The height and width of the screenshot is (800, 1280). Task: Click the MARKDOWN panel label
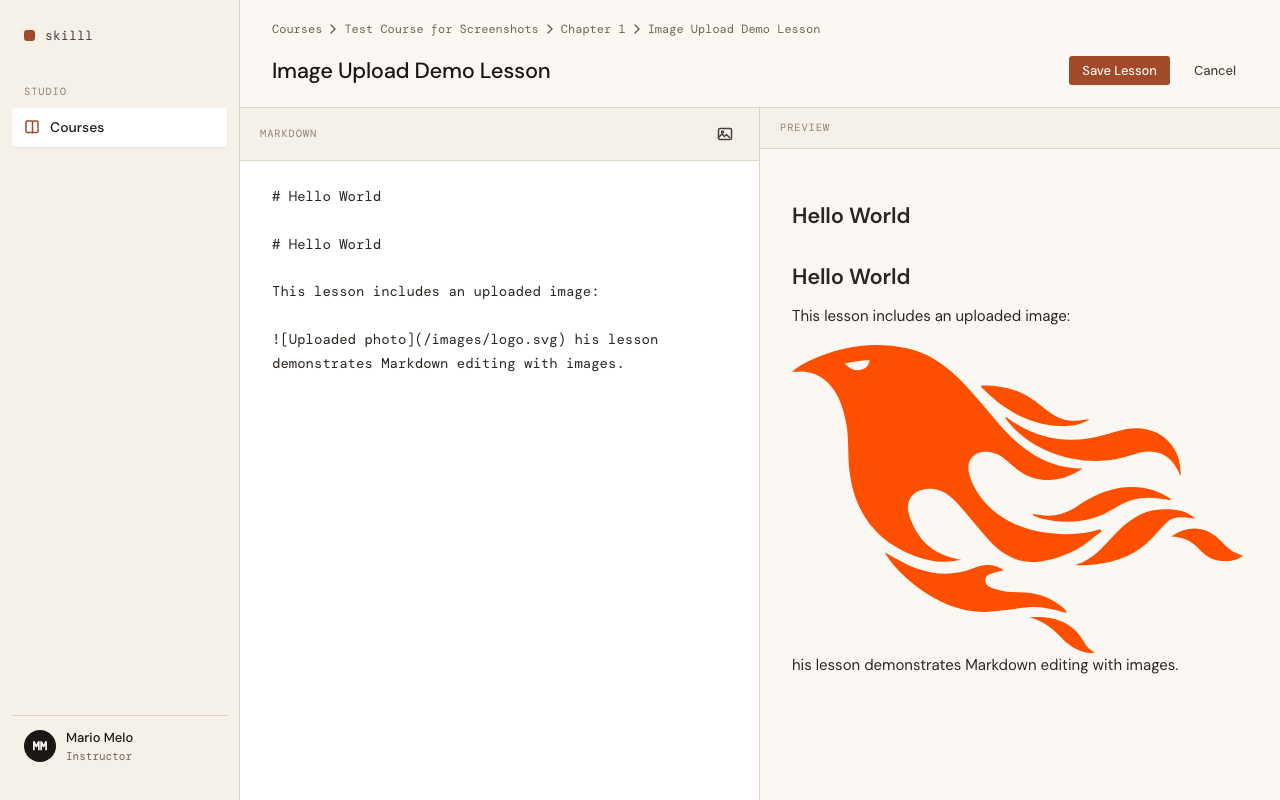(288, 134)
